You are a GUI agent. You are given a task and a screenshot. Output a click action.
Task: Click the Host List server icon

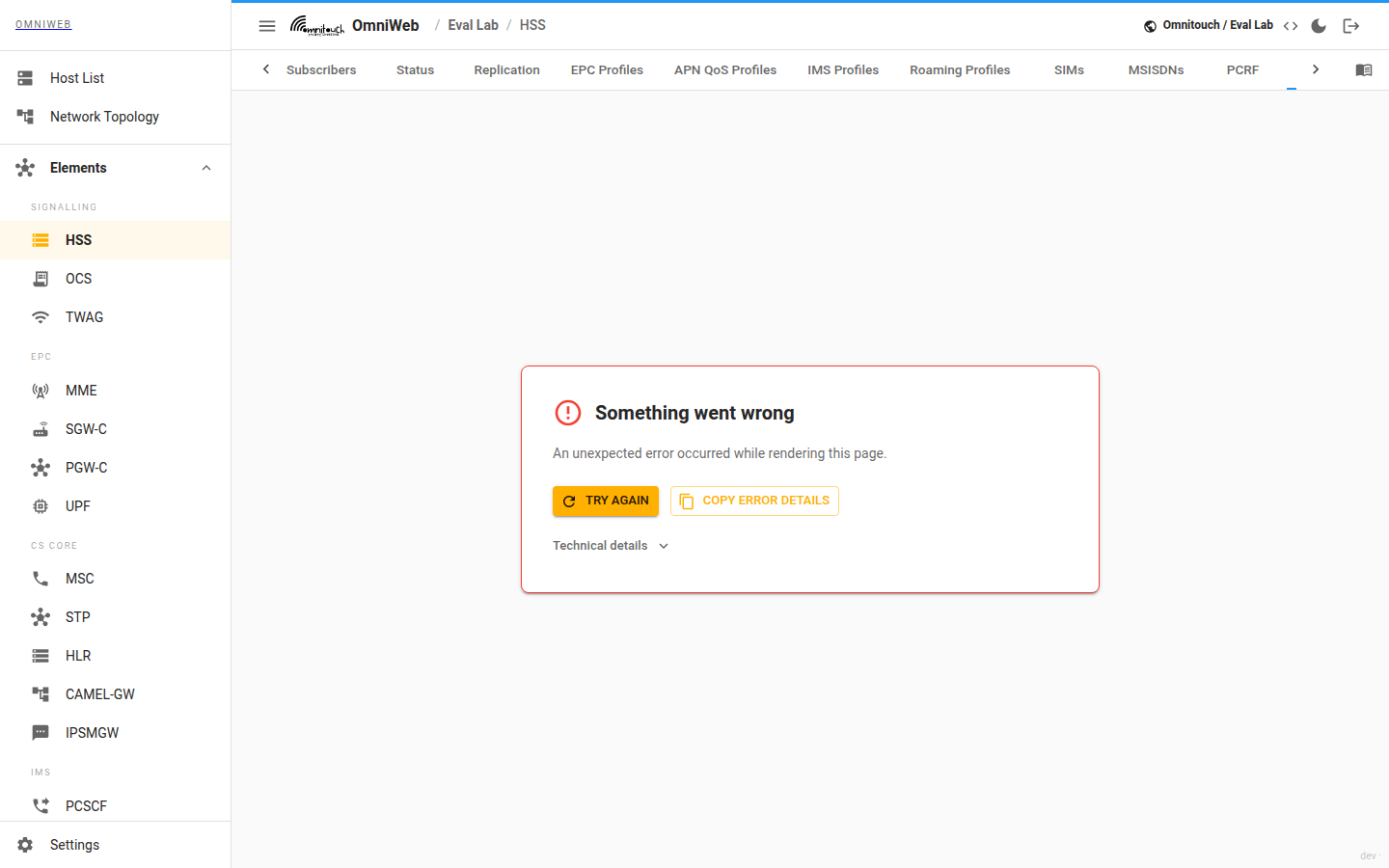point(25,78)
